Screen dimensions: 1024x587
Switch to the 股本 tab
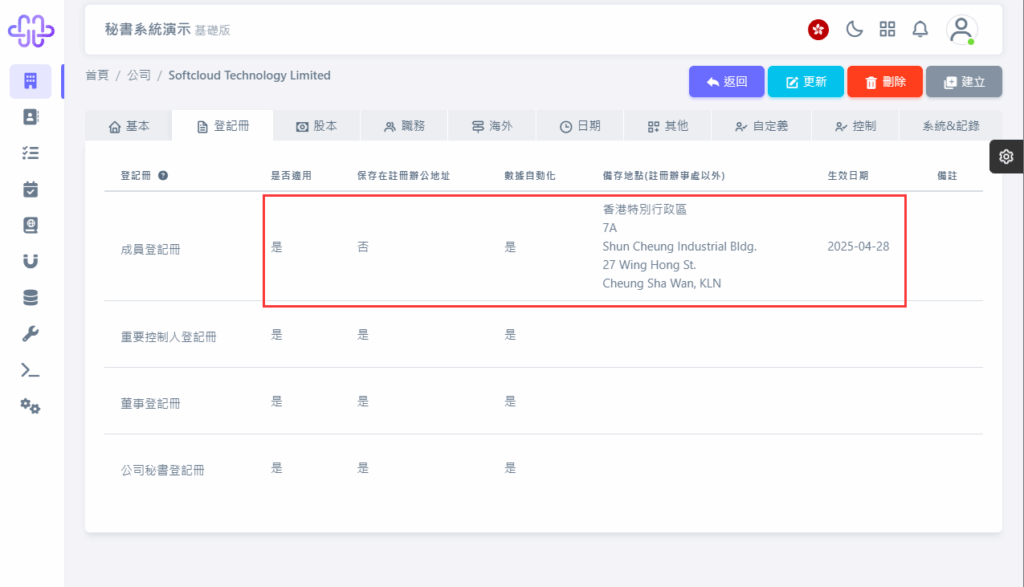click(316, 126)
